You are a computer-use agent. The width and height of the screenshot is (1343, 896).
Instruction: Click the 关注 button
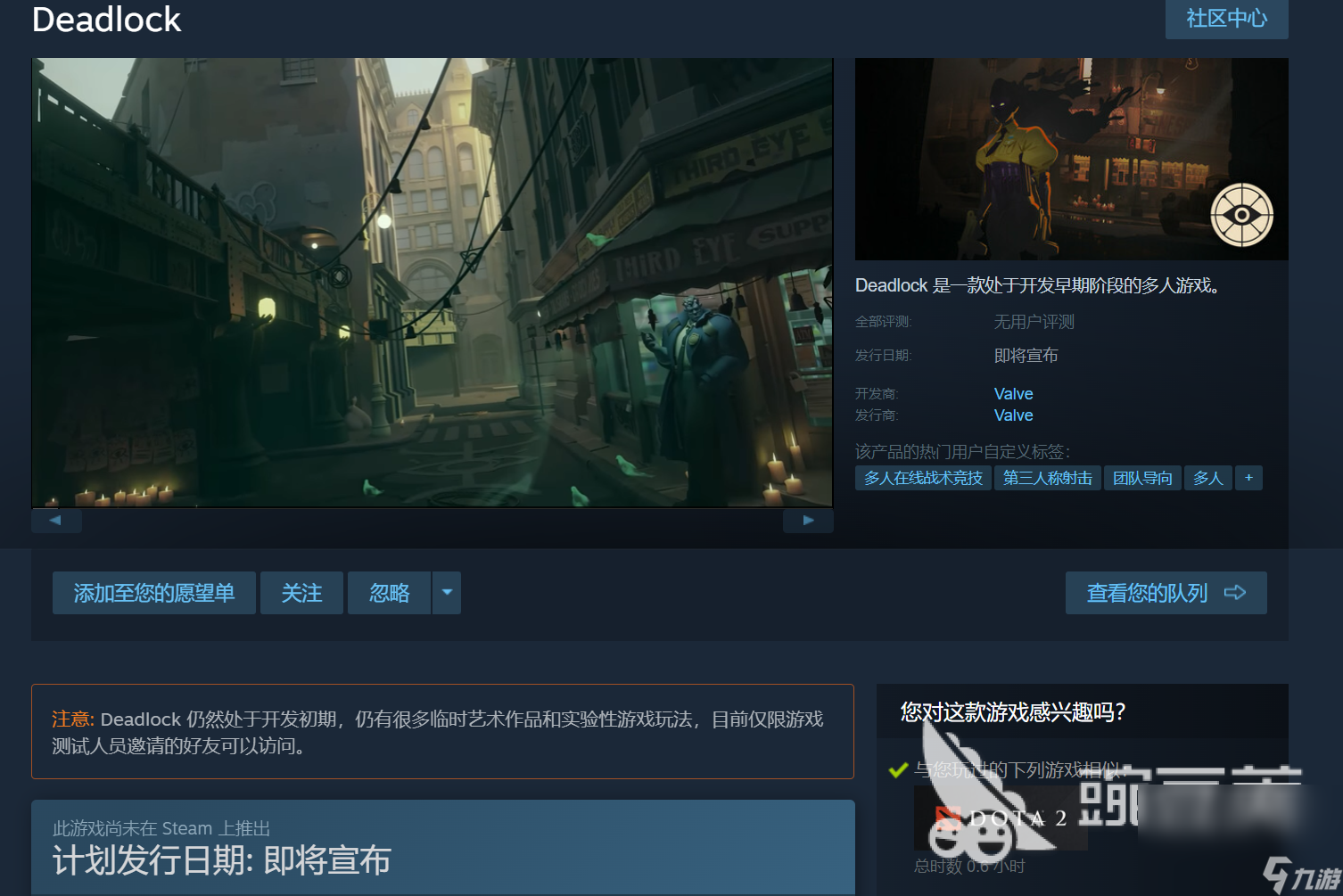(301, 593)
